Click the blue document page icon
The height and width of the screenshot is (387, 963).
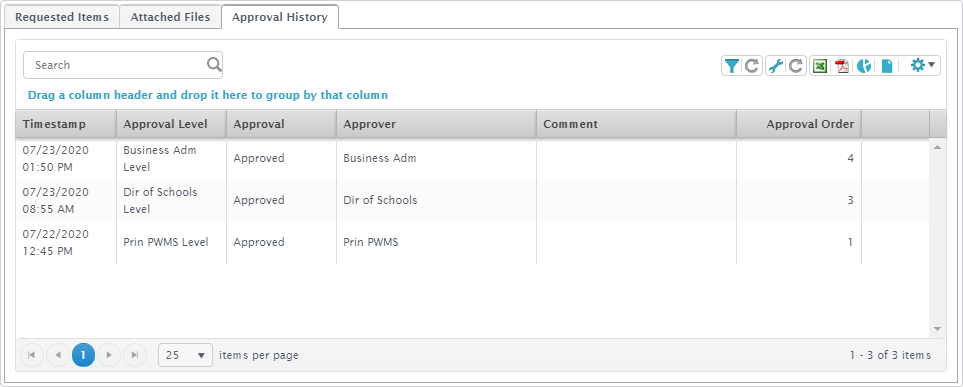tap(887, 66)
